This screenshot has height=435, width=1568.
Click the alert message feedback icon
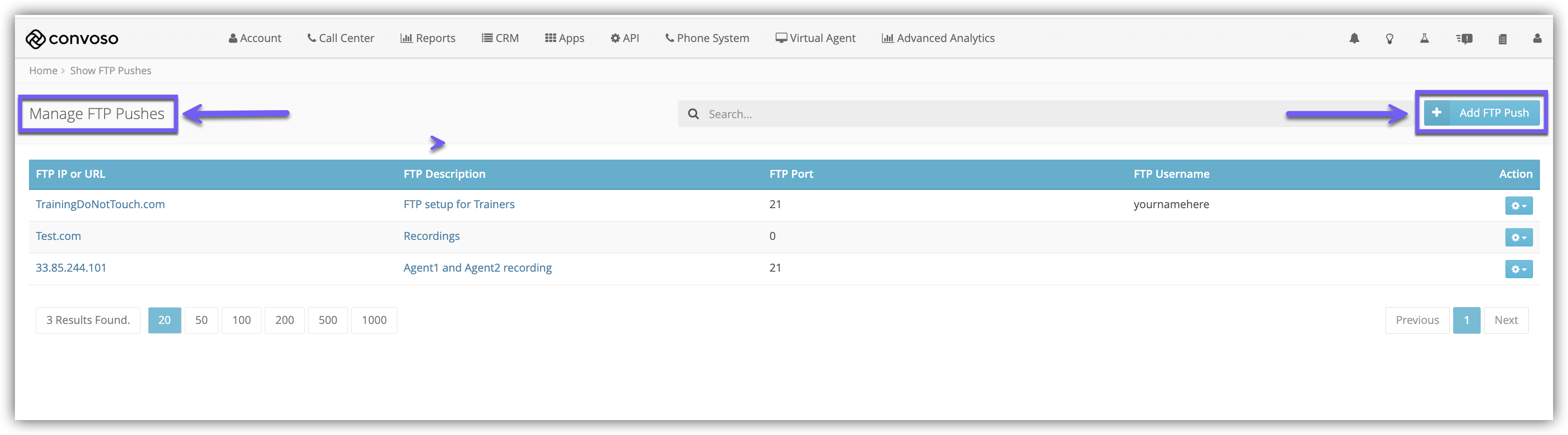pos(1464,38)
